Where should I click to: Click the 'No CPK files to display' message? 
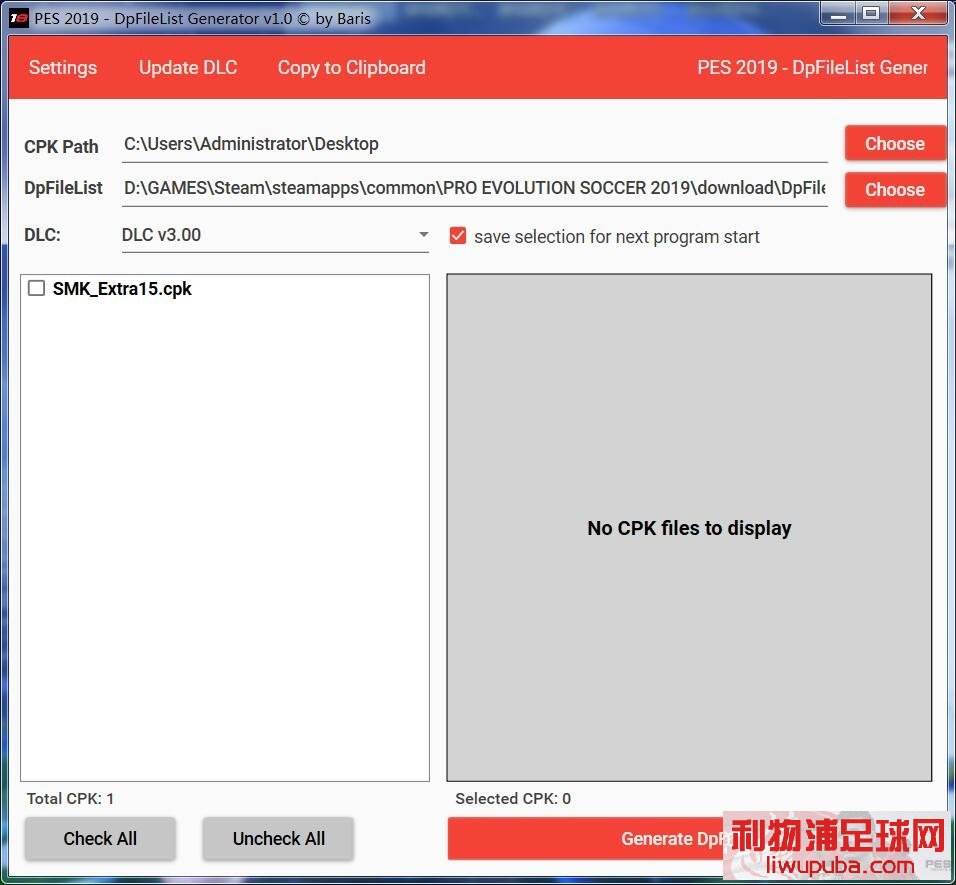(690, 528)
